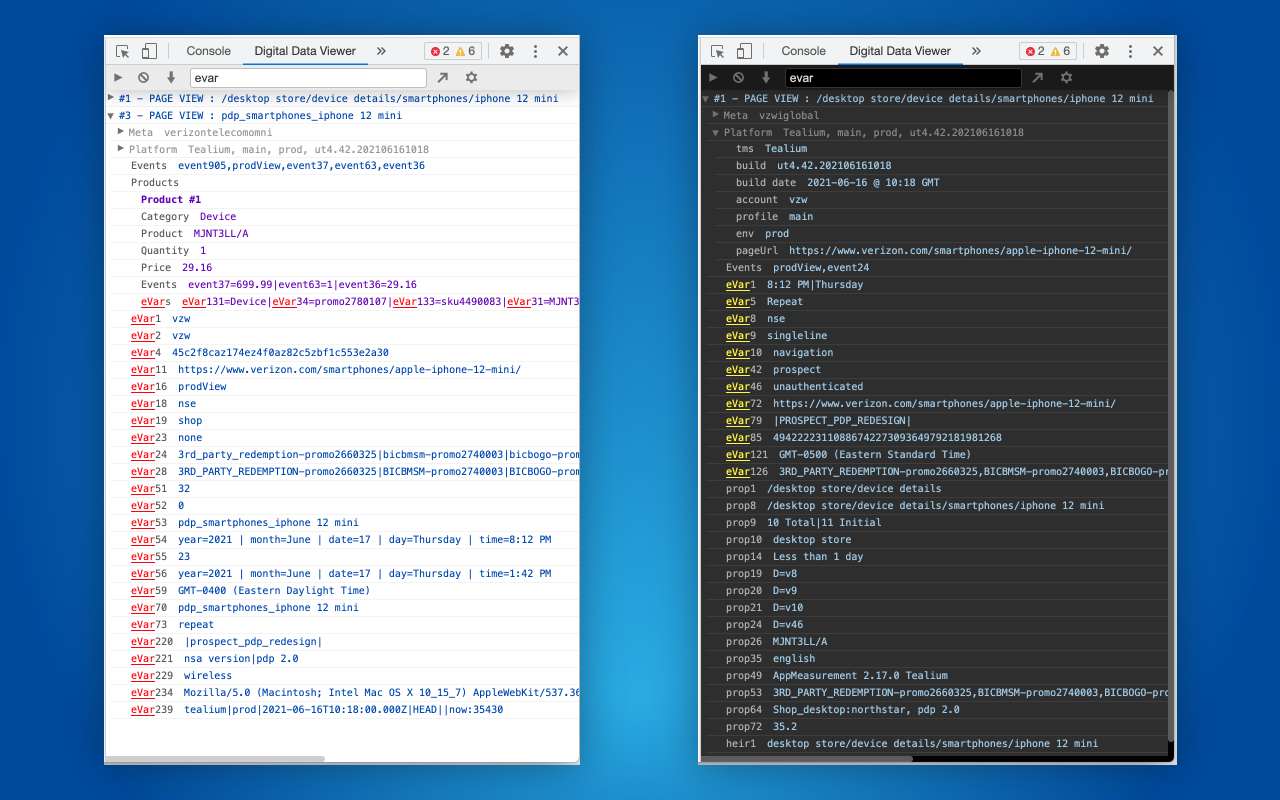Open small gear settings beside light panel search

coord(471,77)
